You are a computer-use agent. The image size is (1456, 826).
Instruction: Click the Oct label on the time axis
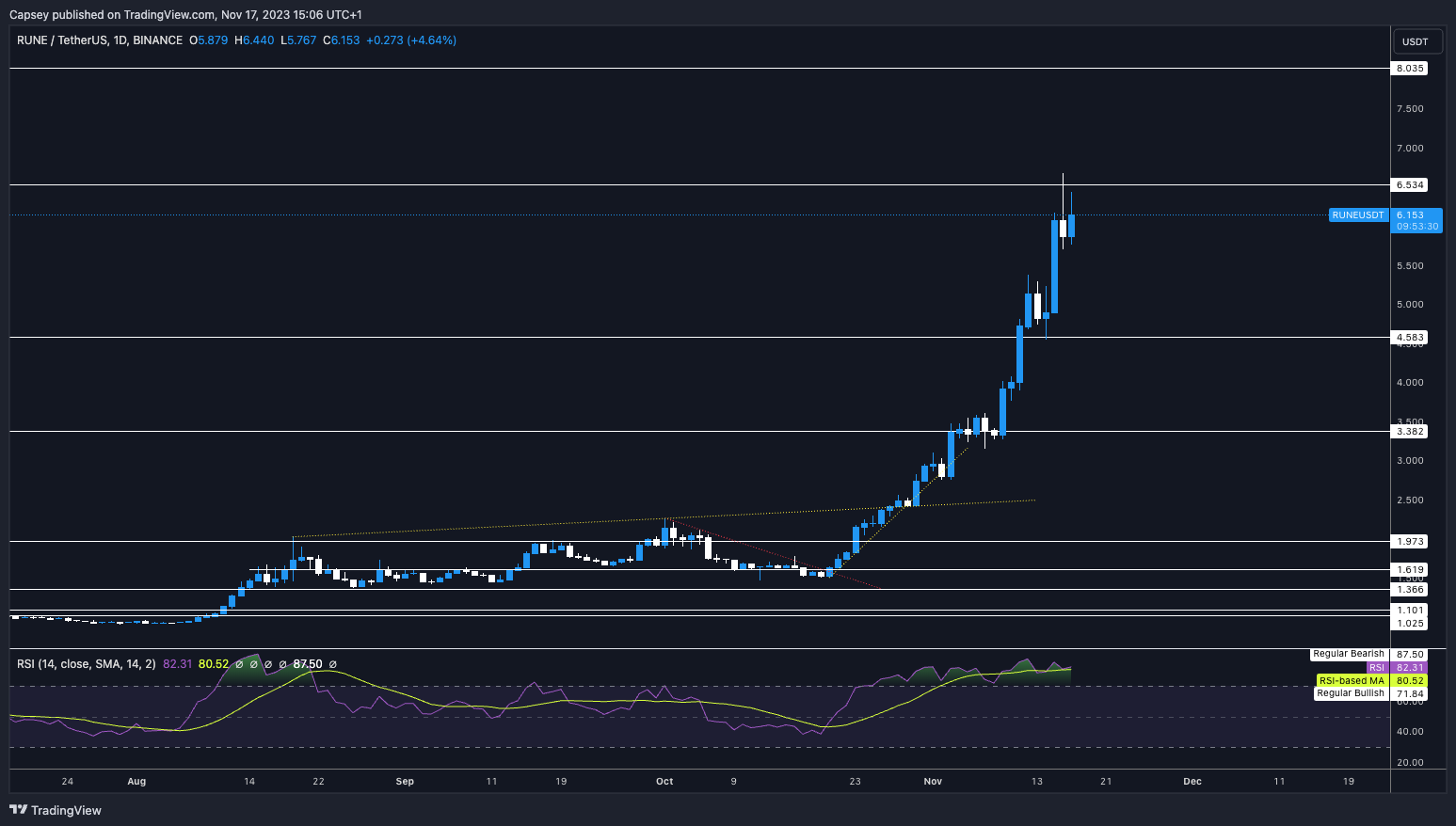(x=664, y=782)
